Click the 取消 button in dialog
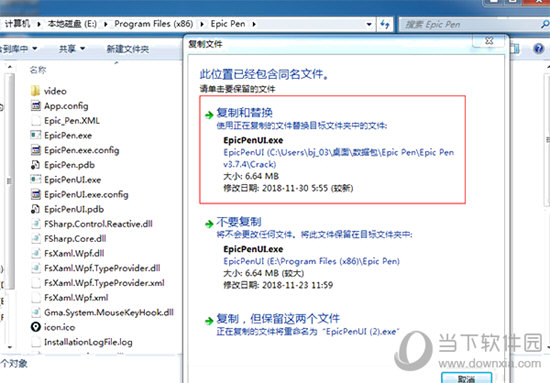This screenshot has height=383, width=550. [467, 378]
